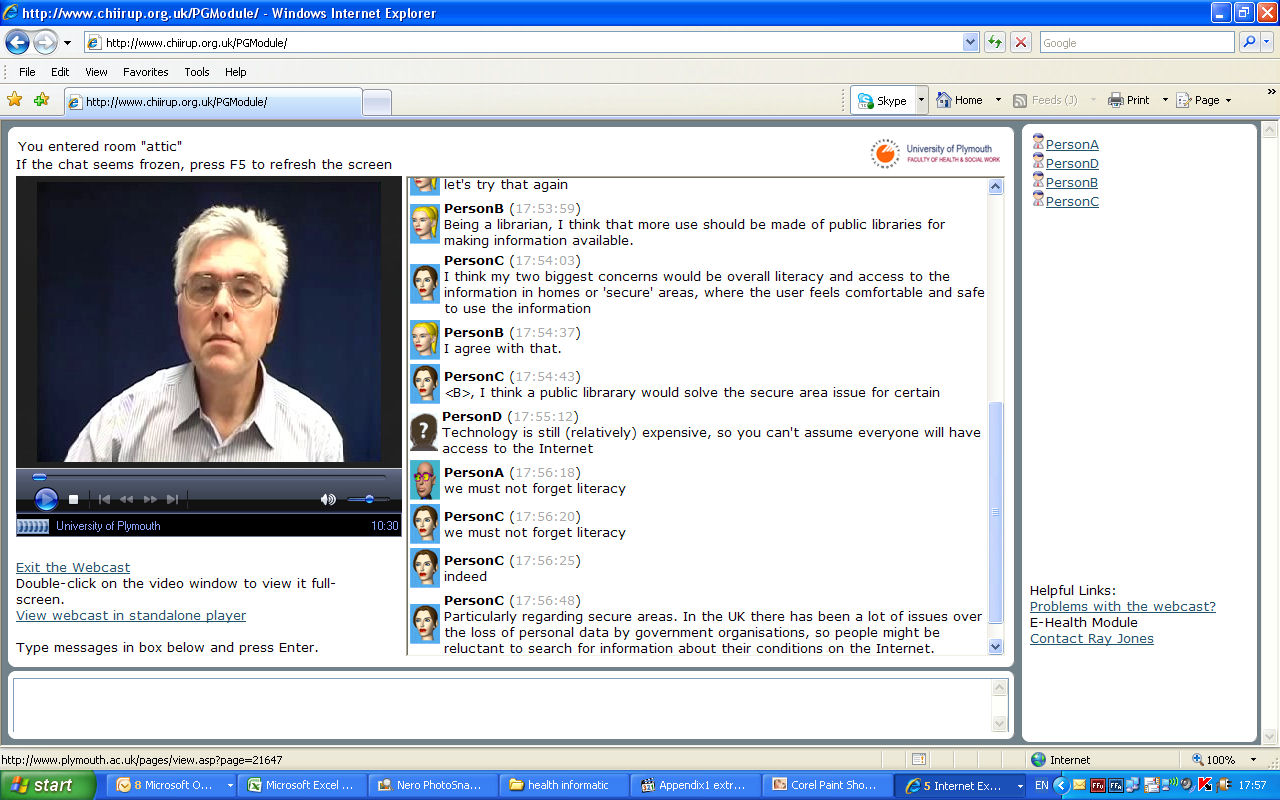Click in the chat message input box

pos(500,704)
